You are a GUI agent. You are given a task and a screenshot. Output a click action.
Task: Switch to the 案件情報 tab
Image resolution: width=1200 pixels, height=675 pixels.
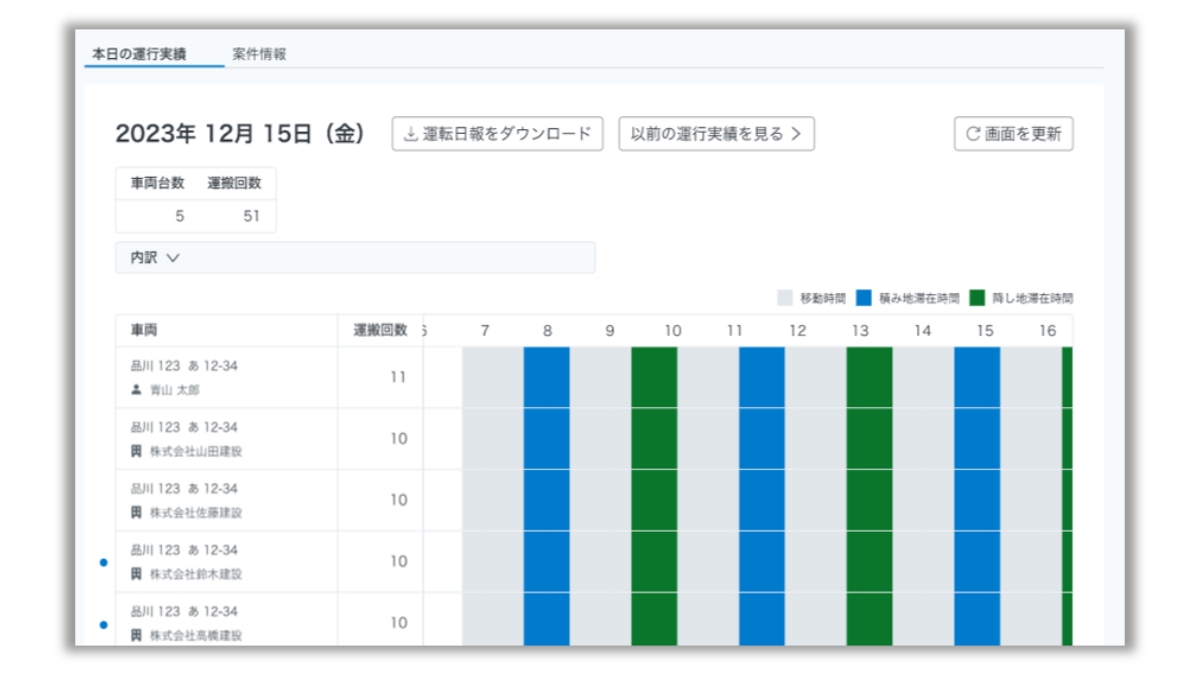259,55
